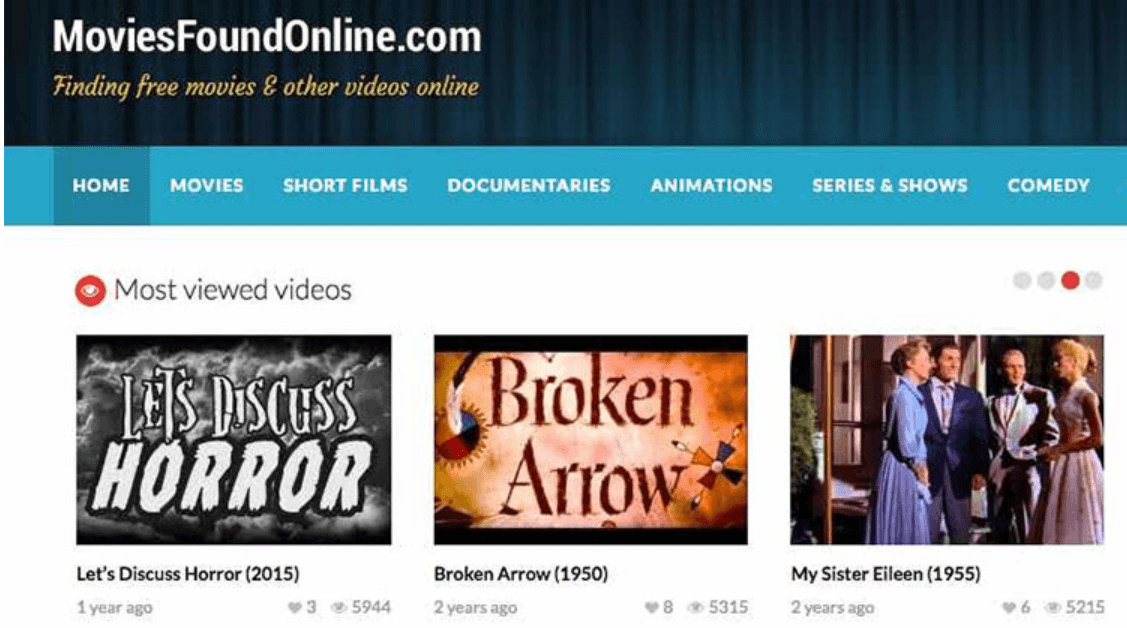Click My Sister Eileen (1955) title
The height and width of the screenshot is (628, 1127).
point(886,574)
